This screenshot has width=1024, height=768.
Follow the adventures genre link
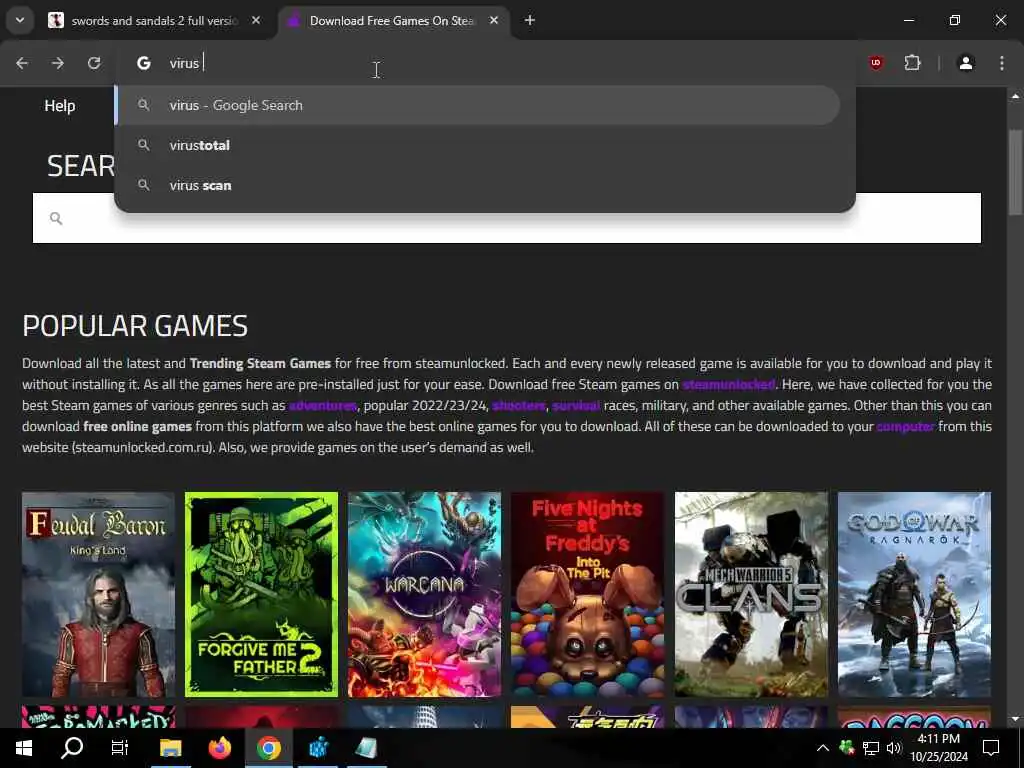click(x=323, y=406)
